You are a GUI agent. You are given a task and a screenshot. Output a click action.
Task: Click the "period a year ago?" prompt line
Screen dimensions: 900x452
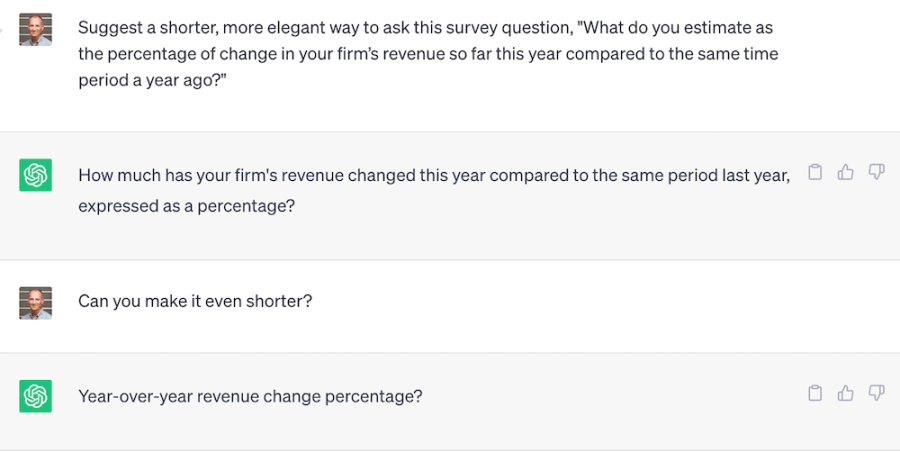(x=151, y=81)
